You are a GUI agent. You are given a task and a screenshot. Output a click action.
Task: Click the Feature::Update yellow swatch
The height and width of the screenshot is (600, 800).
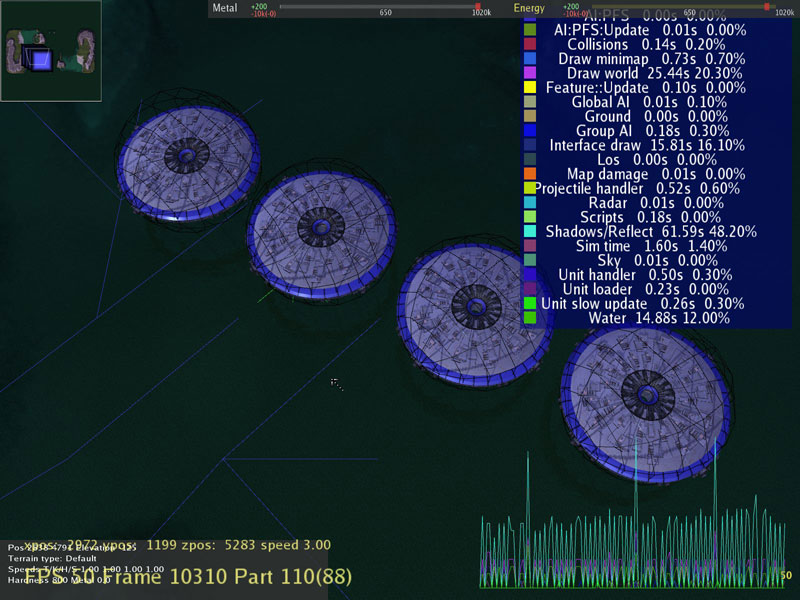(530, 87)
